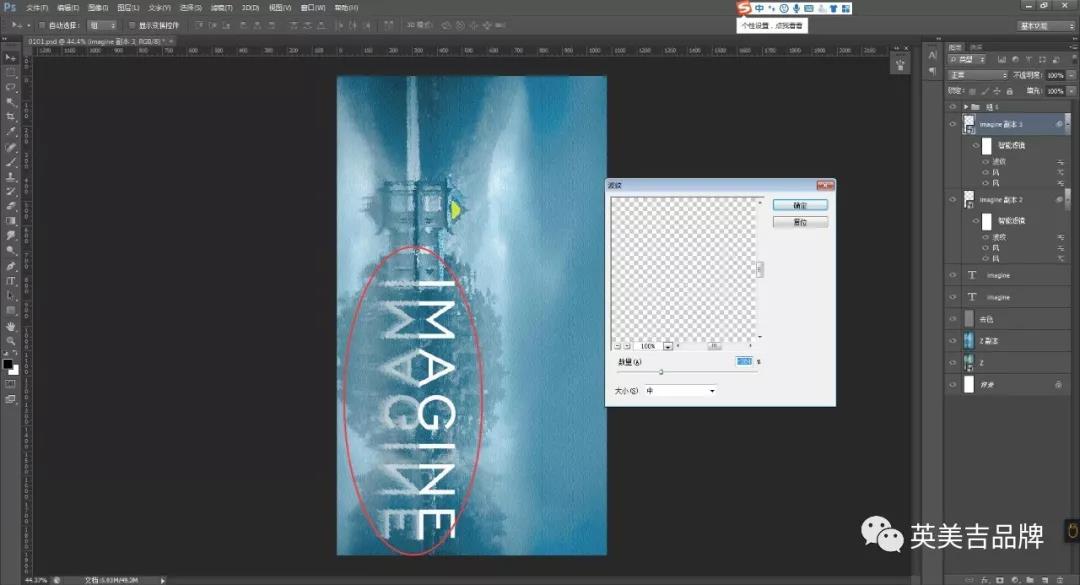Select the Dodge tool
Image resolution: width=1080 pixels, height=585 pixels.
(x=10, y=251)
